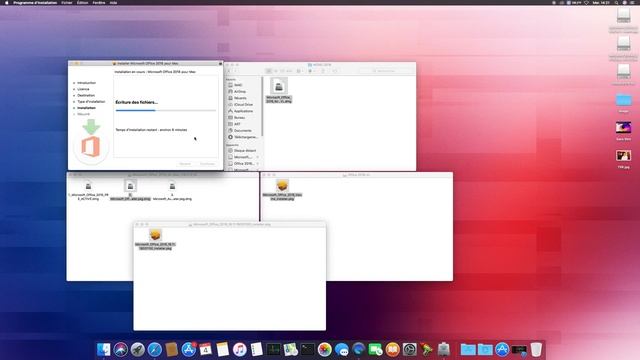
Task: Select Type d'installation step in installer
Action: [x=91, y=102]
